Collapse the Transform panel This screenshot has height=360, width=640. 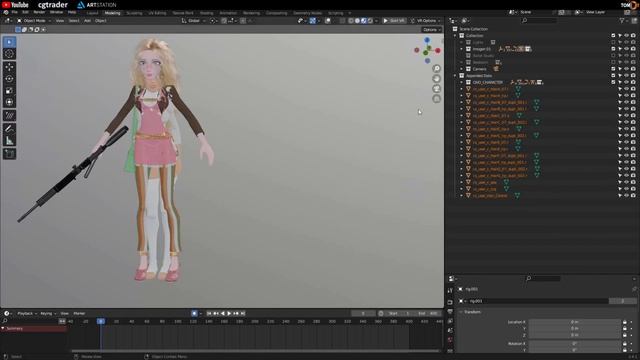461,312
